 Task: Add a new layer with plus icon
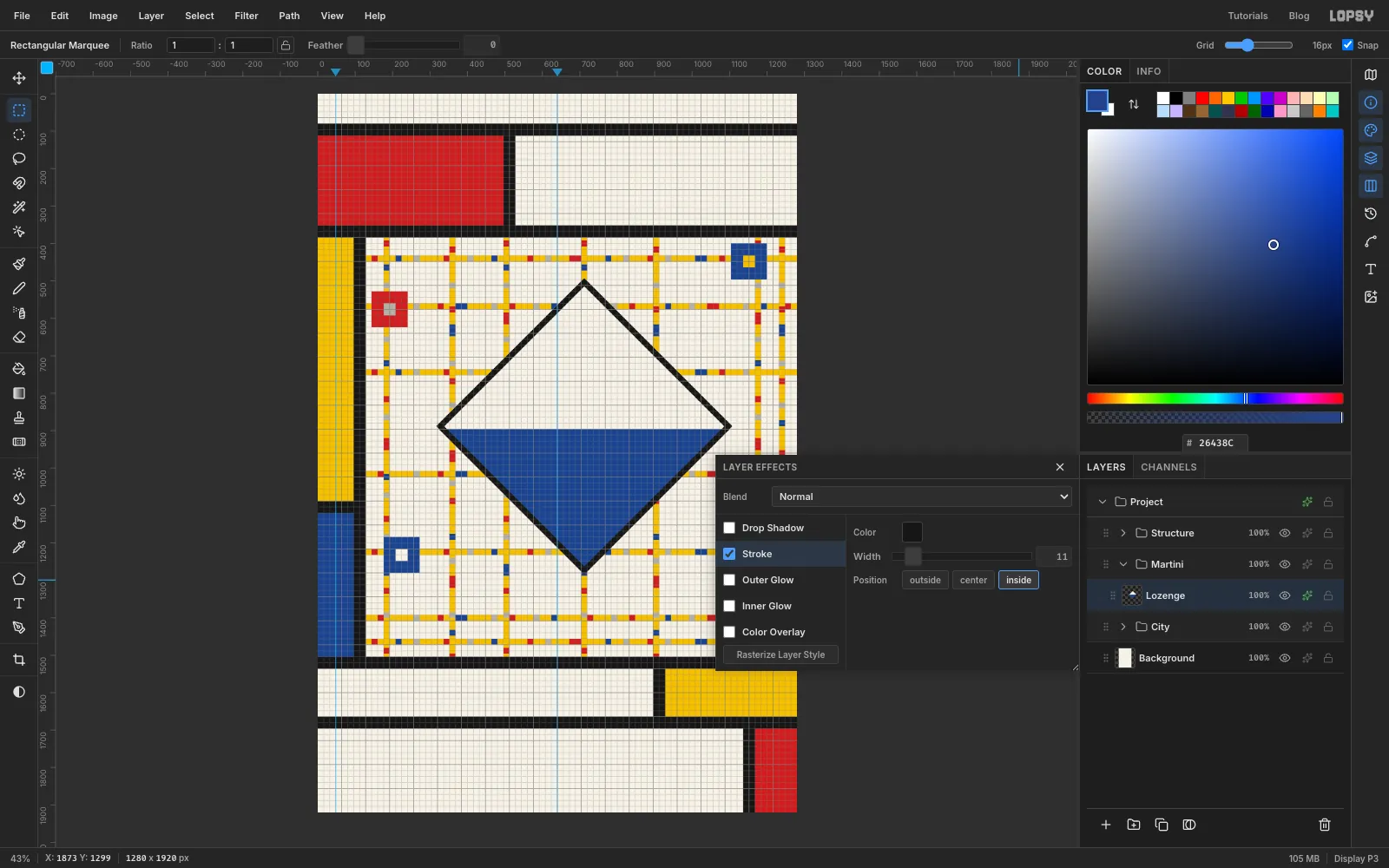point(1106,825)
